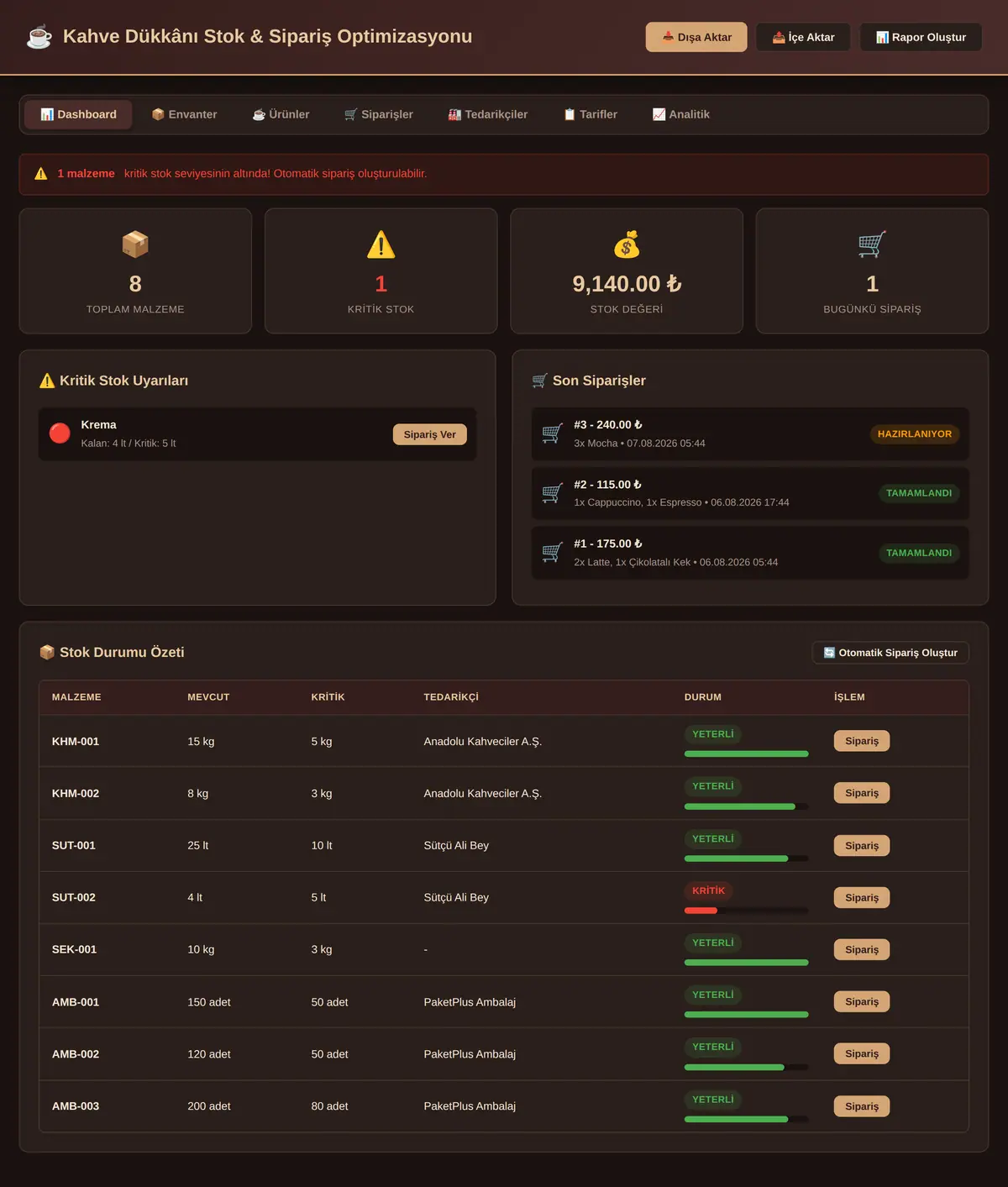The width and height of the screenshot is (1008, 1187).
Task: Click Otomatik Sipariş Oluştur button
Action: pyautogui.click(x=890, y=653)
